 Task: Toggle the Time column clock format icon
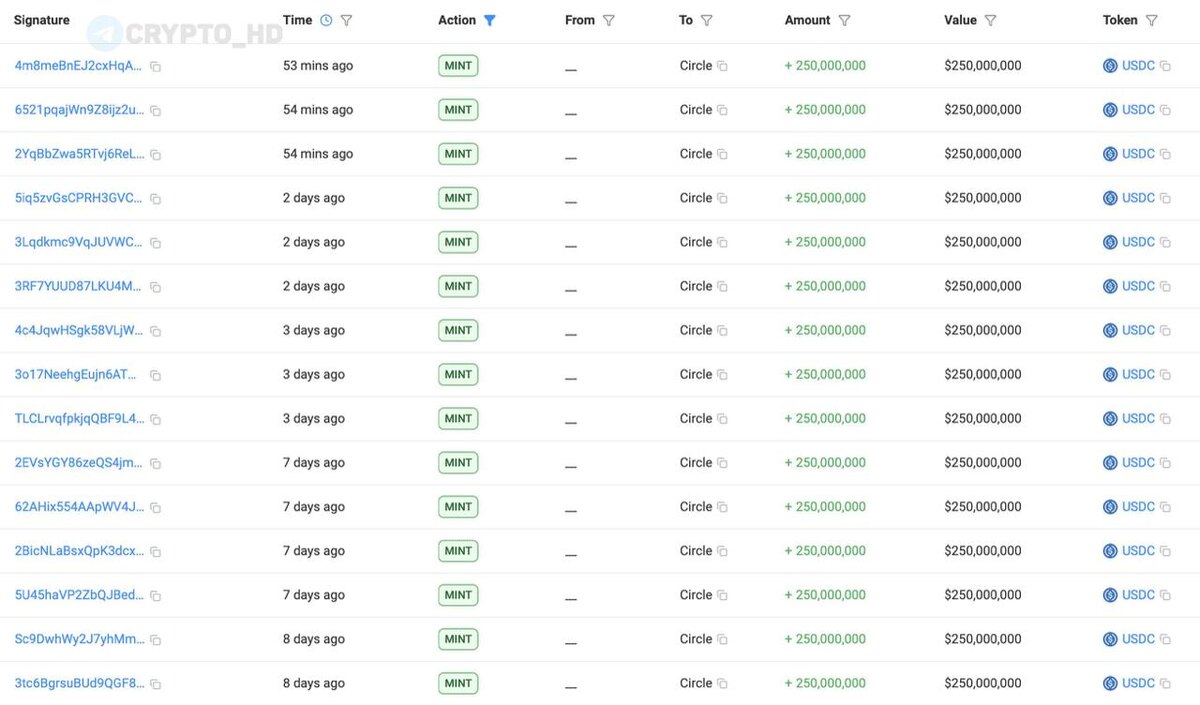(326, 20)
